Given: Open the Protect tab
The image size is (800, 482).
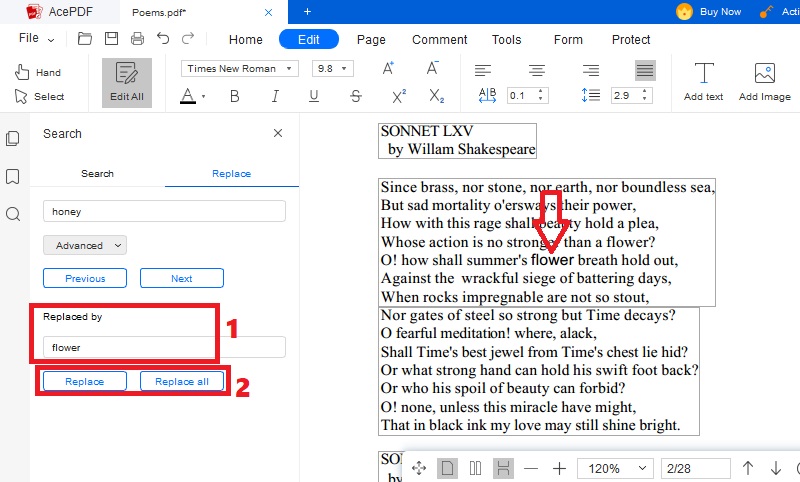Looking at the screenshot, I should (631, 39).
